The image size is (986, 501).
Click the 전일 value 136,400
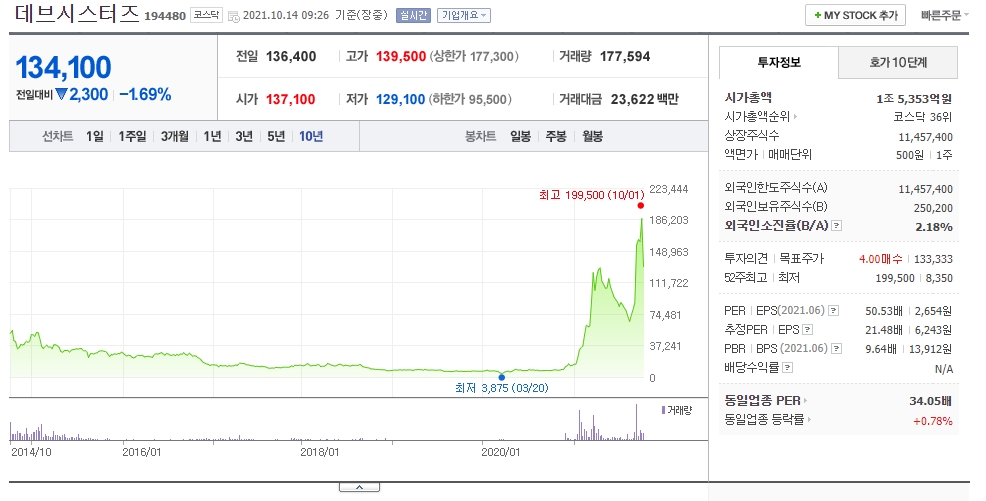click(x=291, y=57)
